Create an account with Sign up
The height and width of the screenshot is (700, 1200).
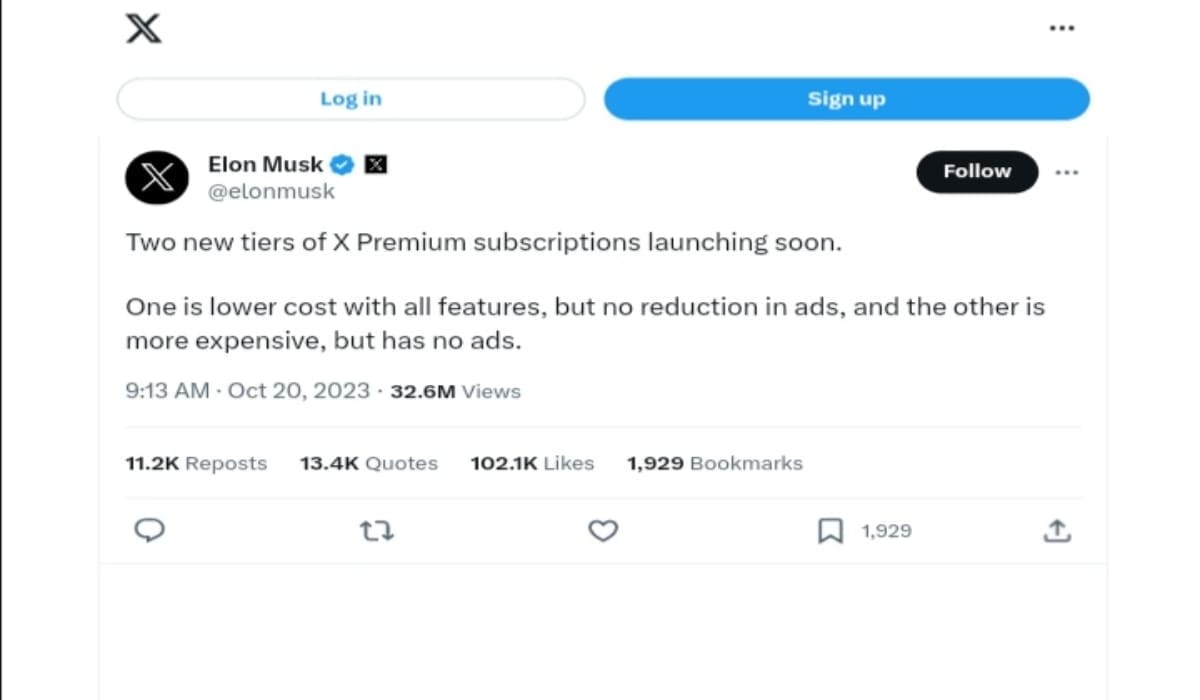[846, 99]
